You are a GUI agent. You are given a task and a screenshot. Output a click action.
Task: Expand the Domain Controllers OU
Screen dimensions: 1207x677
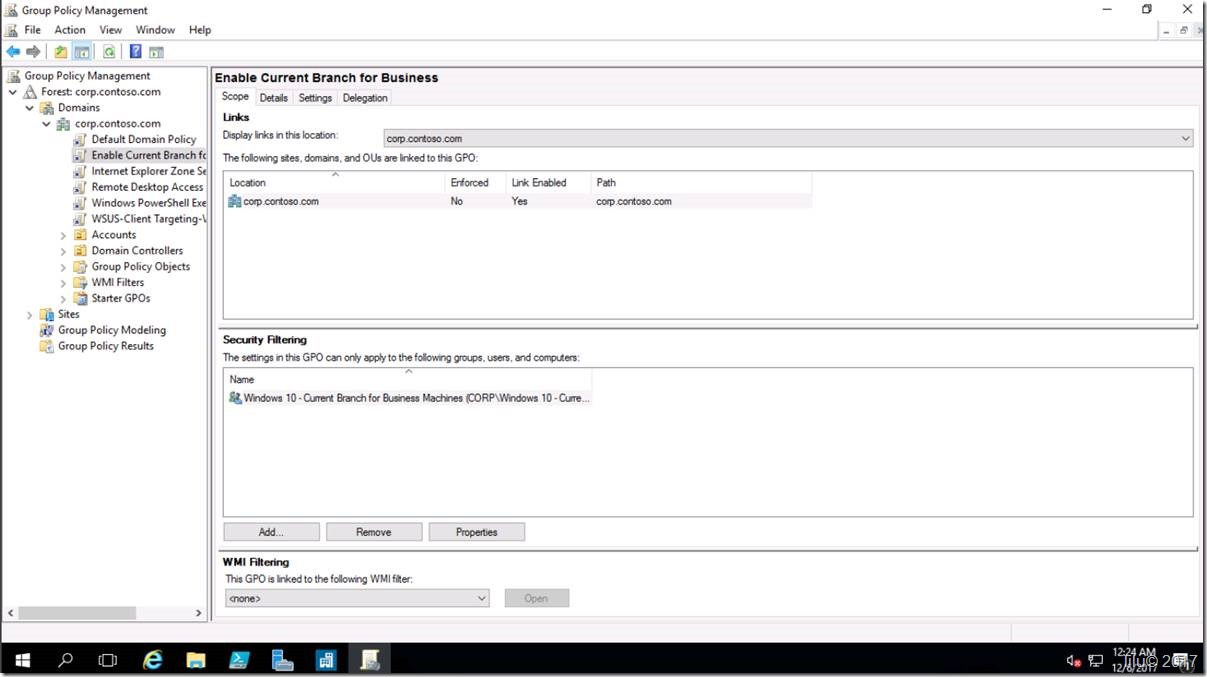point(64,251)
